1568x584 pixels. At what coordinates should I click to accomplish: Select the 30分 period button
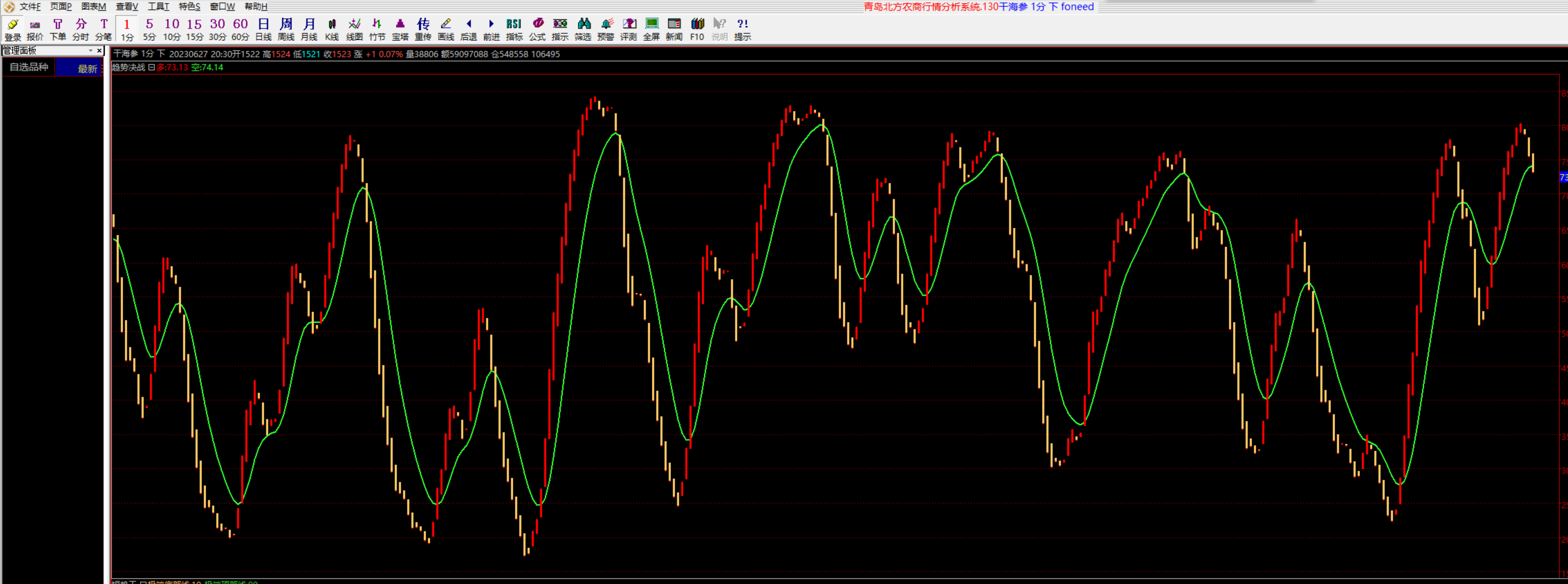217,29
